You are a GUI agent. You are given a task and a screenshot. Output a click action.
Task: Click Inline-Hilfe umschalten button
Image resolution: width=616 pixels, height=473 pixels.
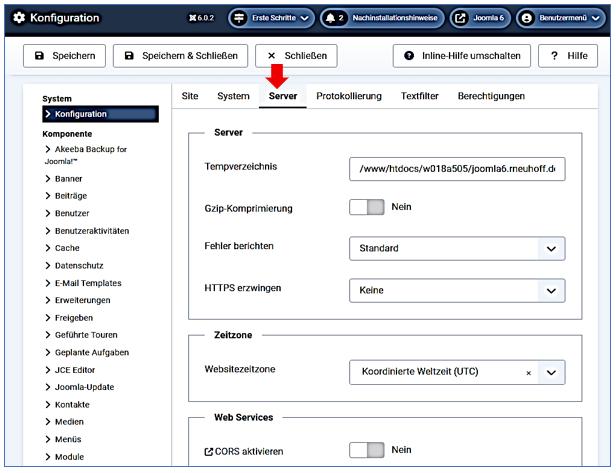tap(461, 56)
